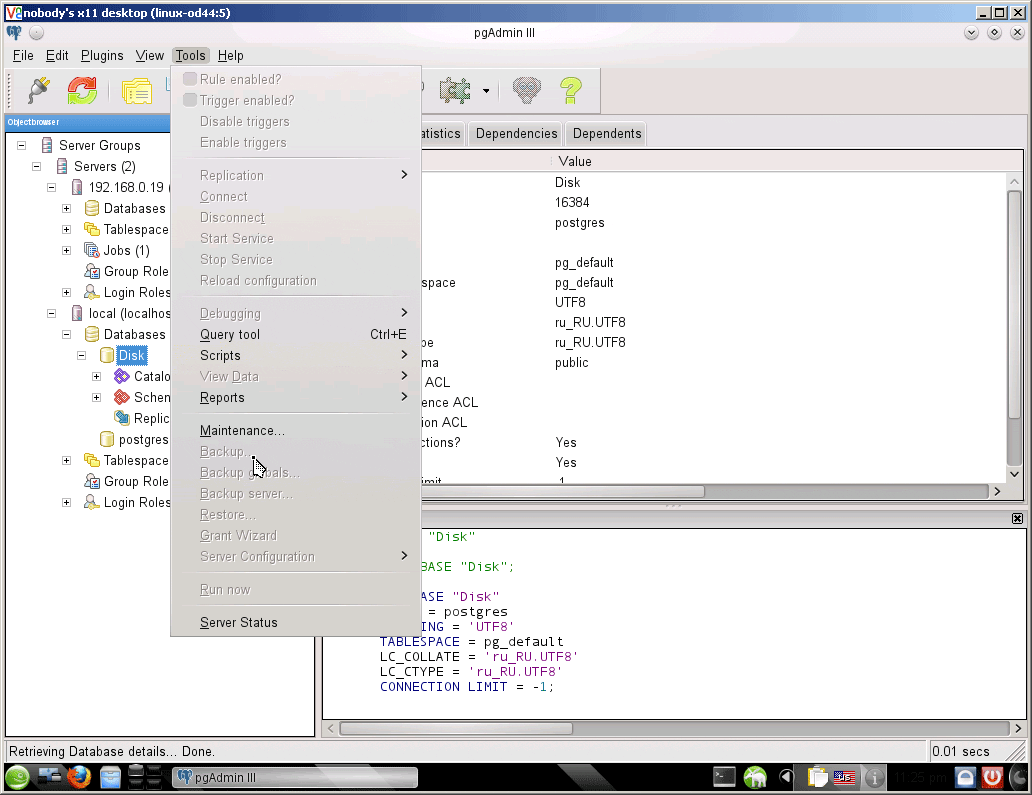Select the Server Groups icon in the tree

[47, 145]
